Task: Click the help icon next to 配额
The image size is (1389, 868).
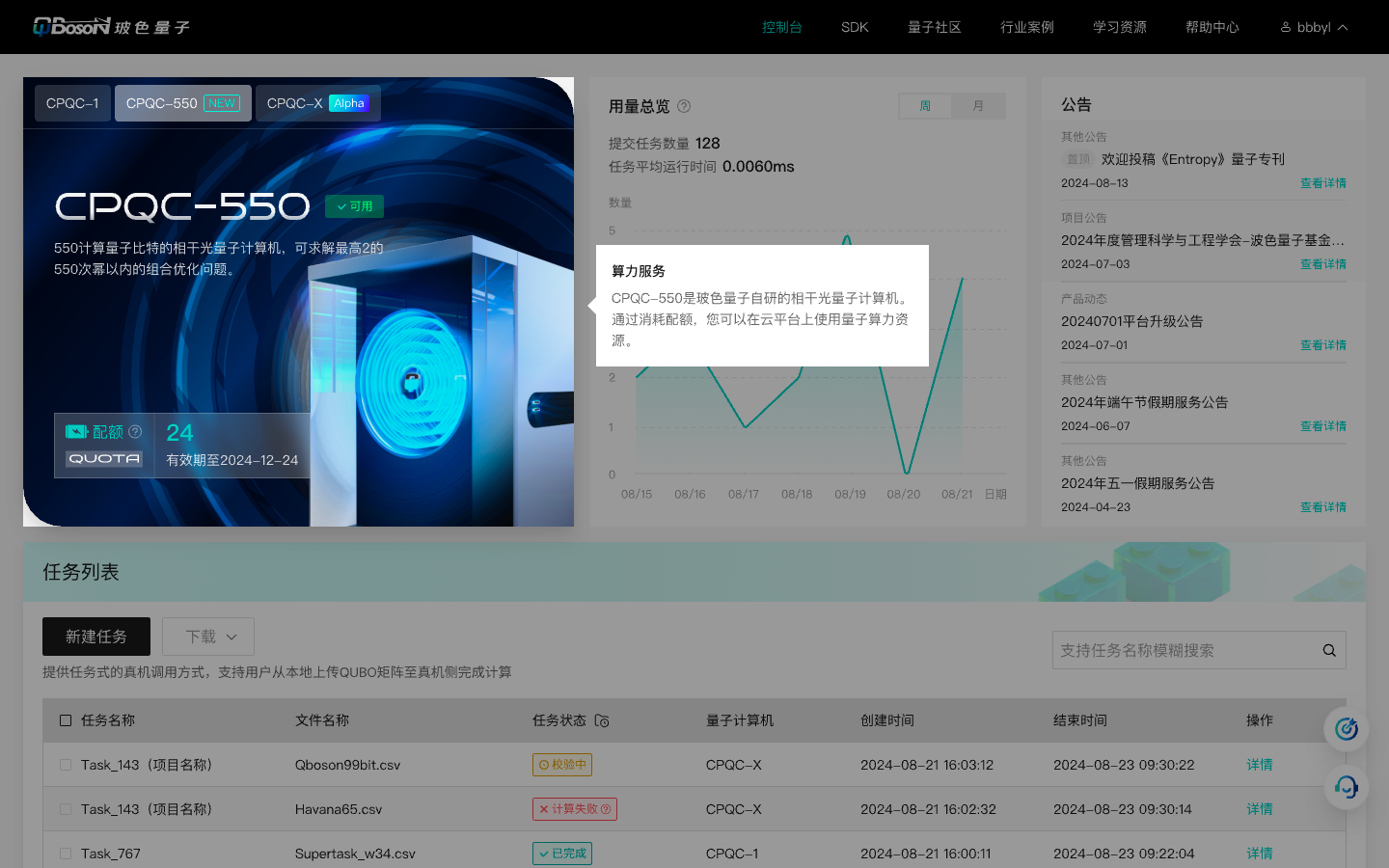Action: click(135, 431)
